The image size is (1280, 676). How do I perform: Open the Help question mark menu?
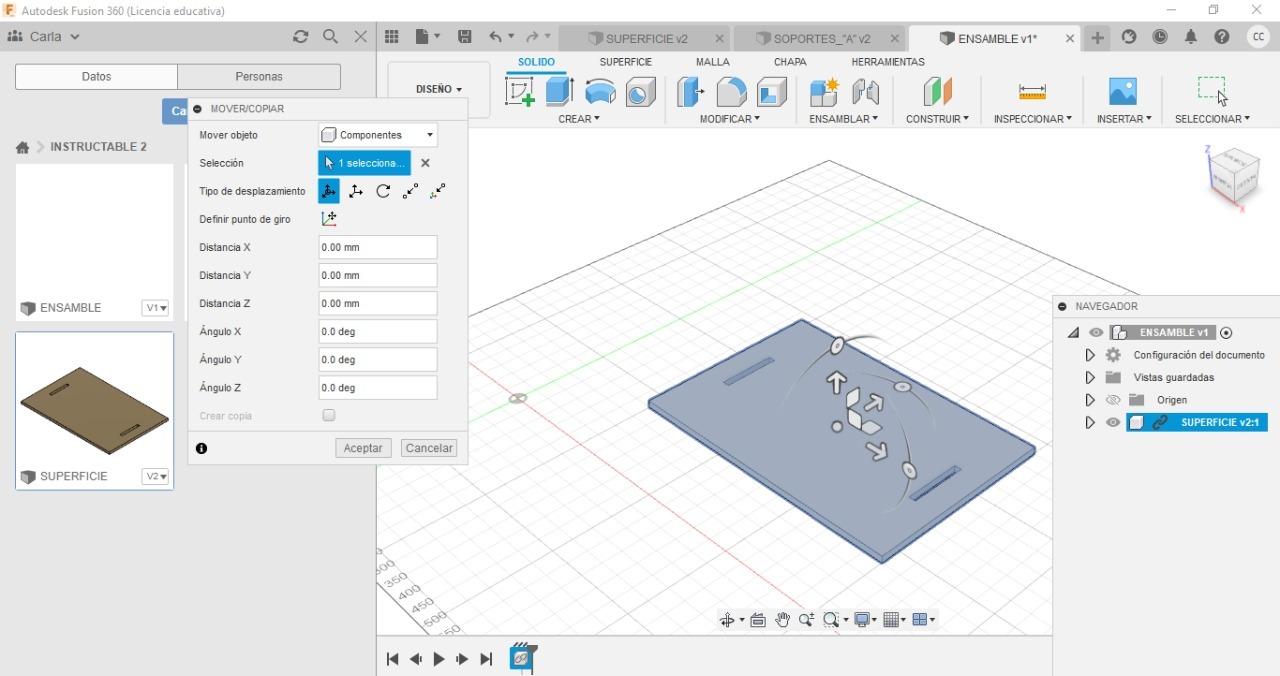1222,36
